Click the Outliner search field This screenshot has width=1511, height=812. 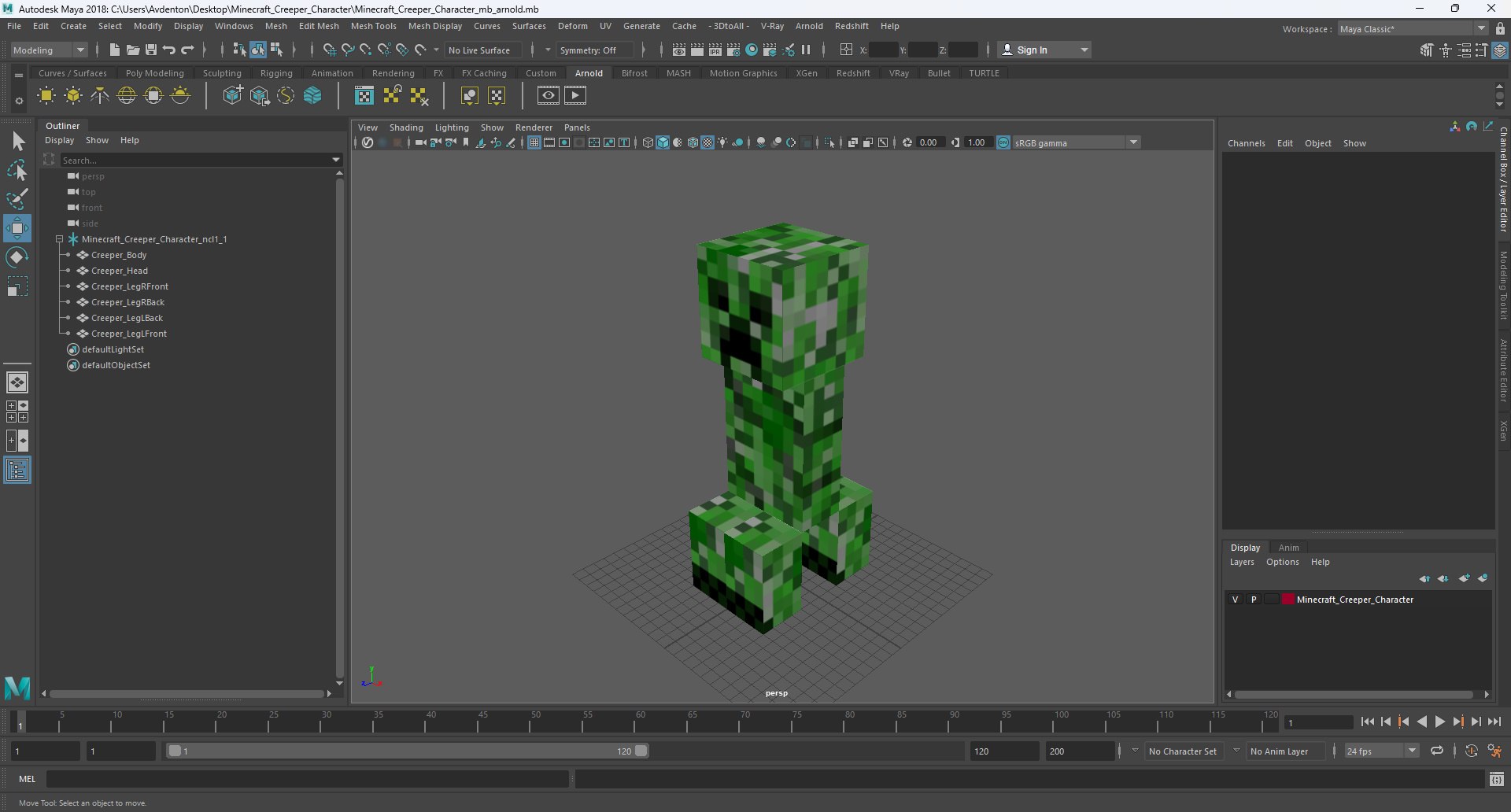[194, 160]
